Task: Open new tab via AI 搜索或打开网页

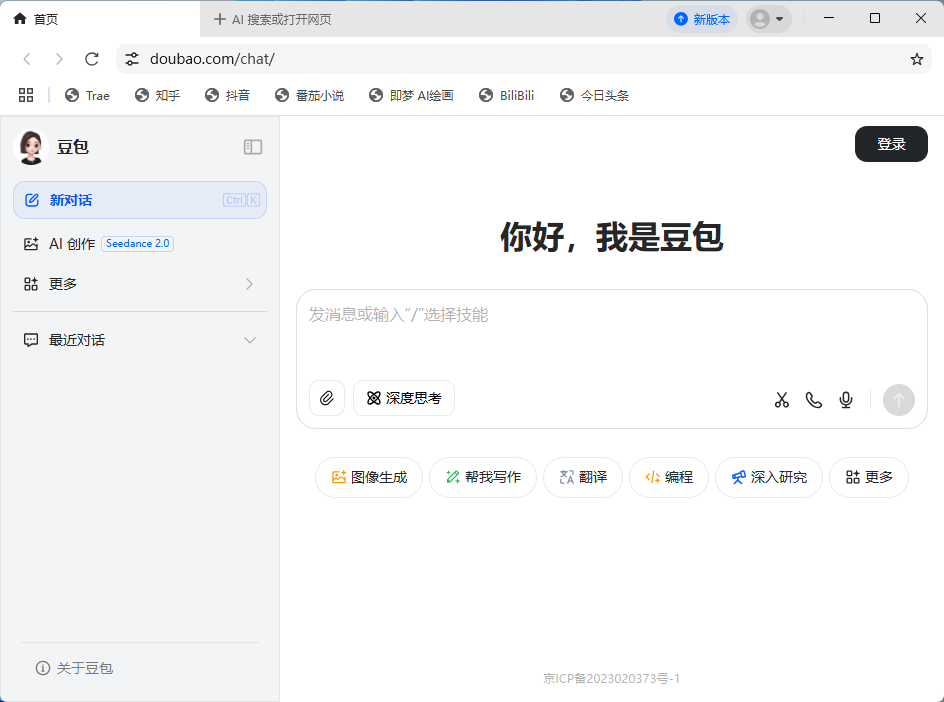Action: pos(272,19)
